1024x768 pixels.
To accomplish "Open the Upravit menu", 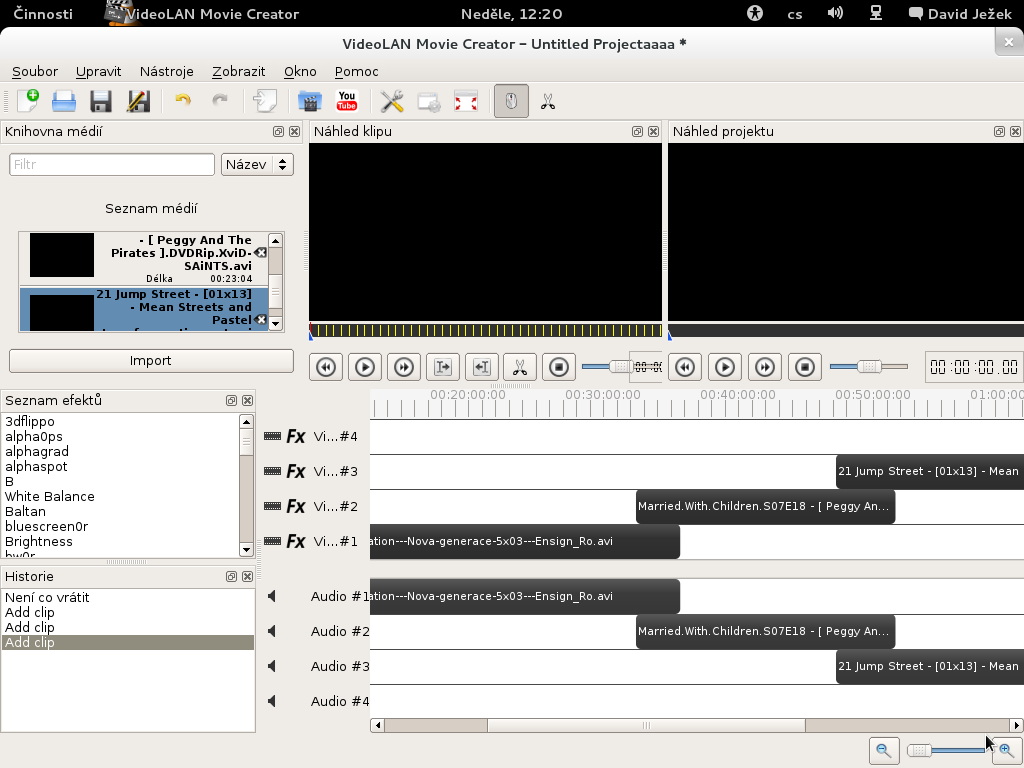I will [x=99, y=72].
